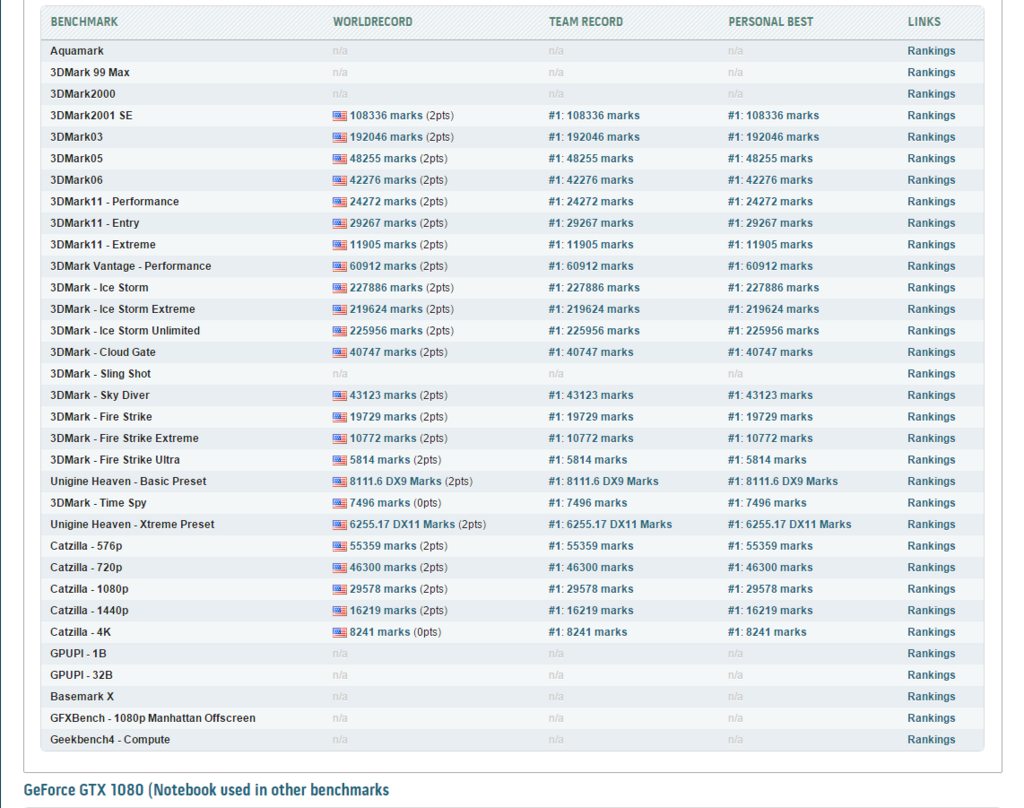Click the flag icon in Catzilla 720p row
This screenshot has height=808, width=1024.
(x=340, y=568)
